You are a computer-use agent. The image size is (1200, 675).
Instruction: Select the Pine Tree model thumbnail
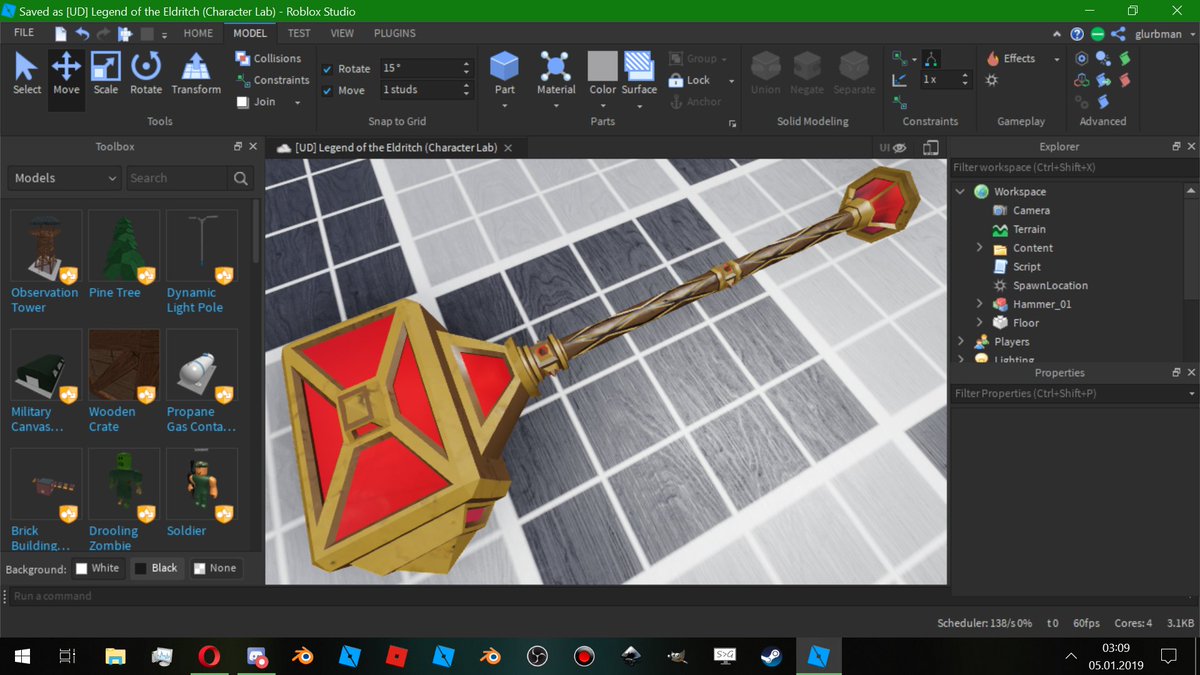click(123, 246)
